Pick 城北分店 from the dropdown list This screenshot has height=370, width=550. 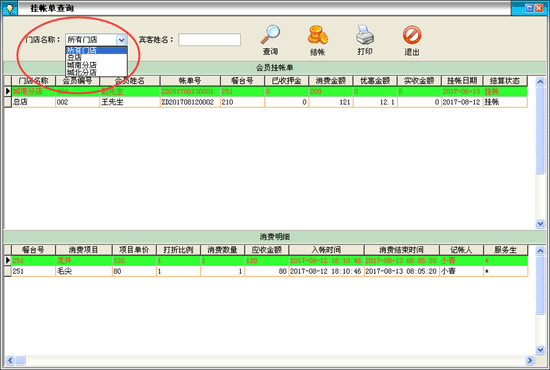(82, 72)
